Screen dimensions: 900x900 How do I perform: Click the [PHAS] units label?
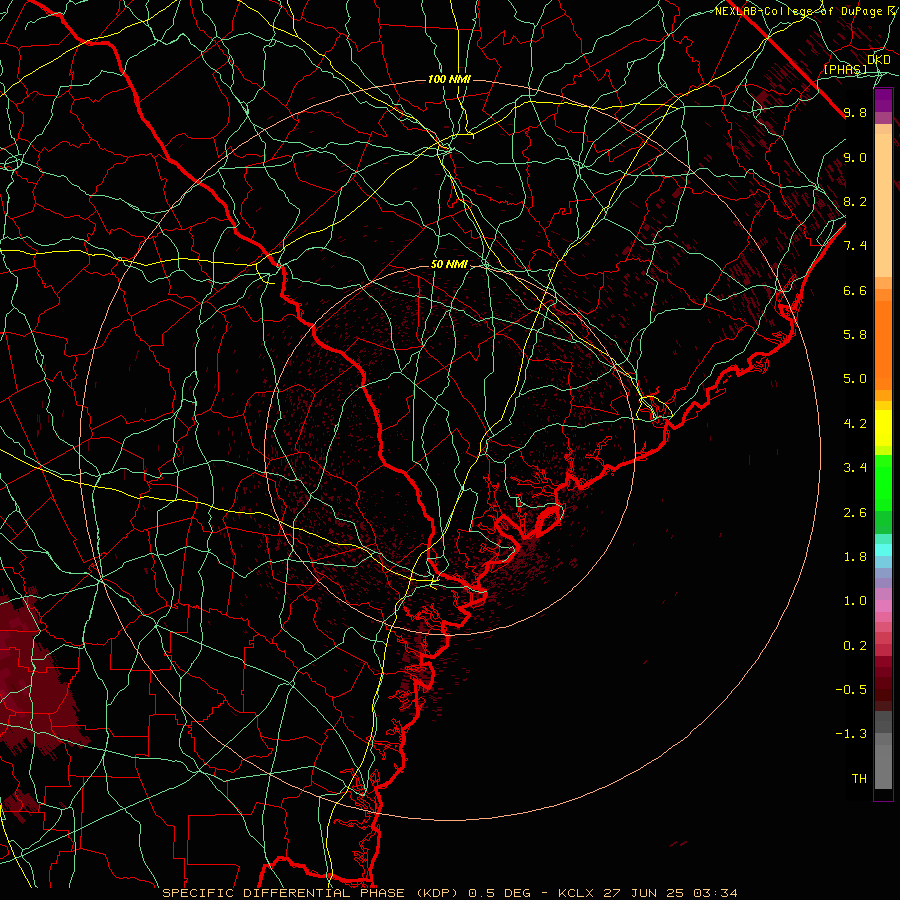coord(845,69)
